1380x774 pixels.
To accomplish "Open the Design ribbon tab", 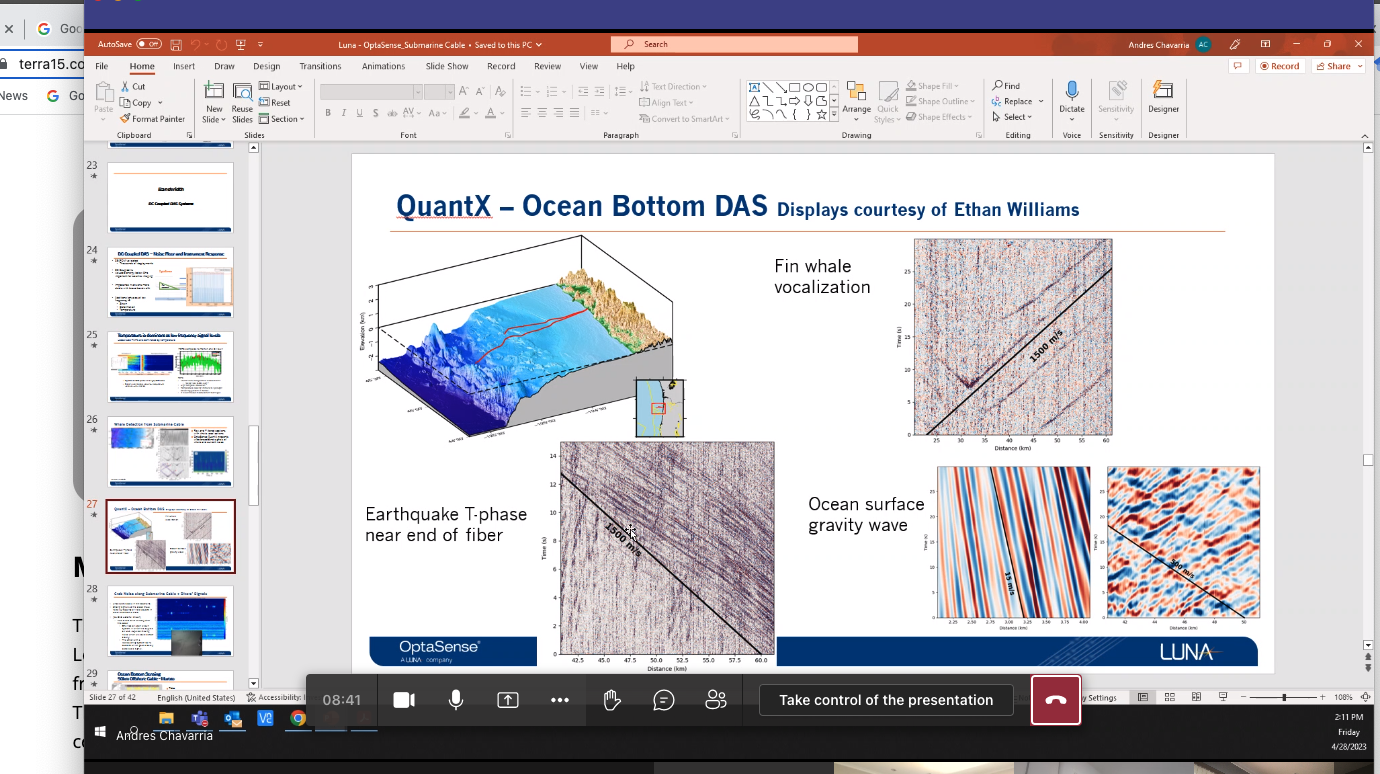I will (267, 66).
